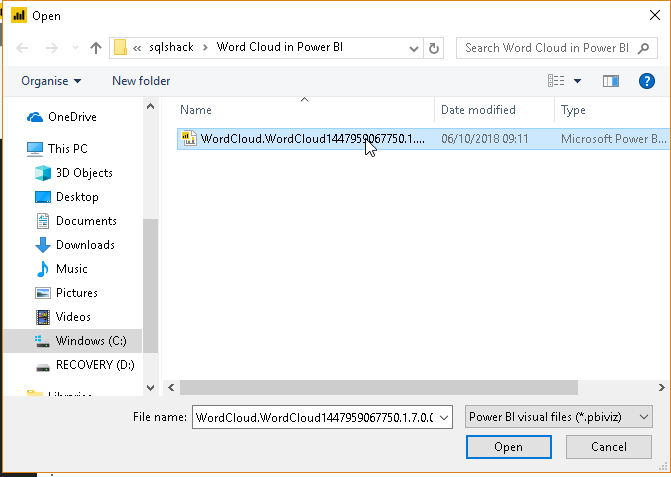
Task: Click the Power BI icon in the title bar
Action: click(x=19, y=15)
